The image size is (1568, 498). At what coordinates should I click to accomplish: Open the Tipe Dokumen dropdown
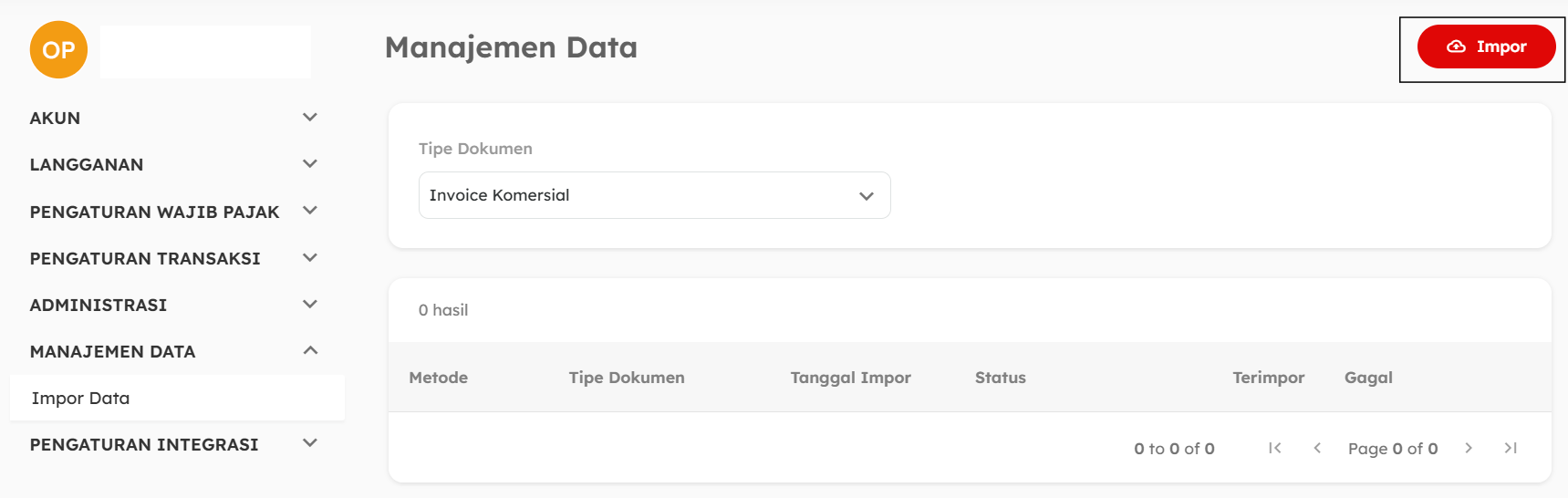(x=654, y=195)
